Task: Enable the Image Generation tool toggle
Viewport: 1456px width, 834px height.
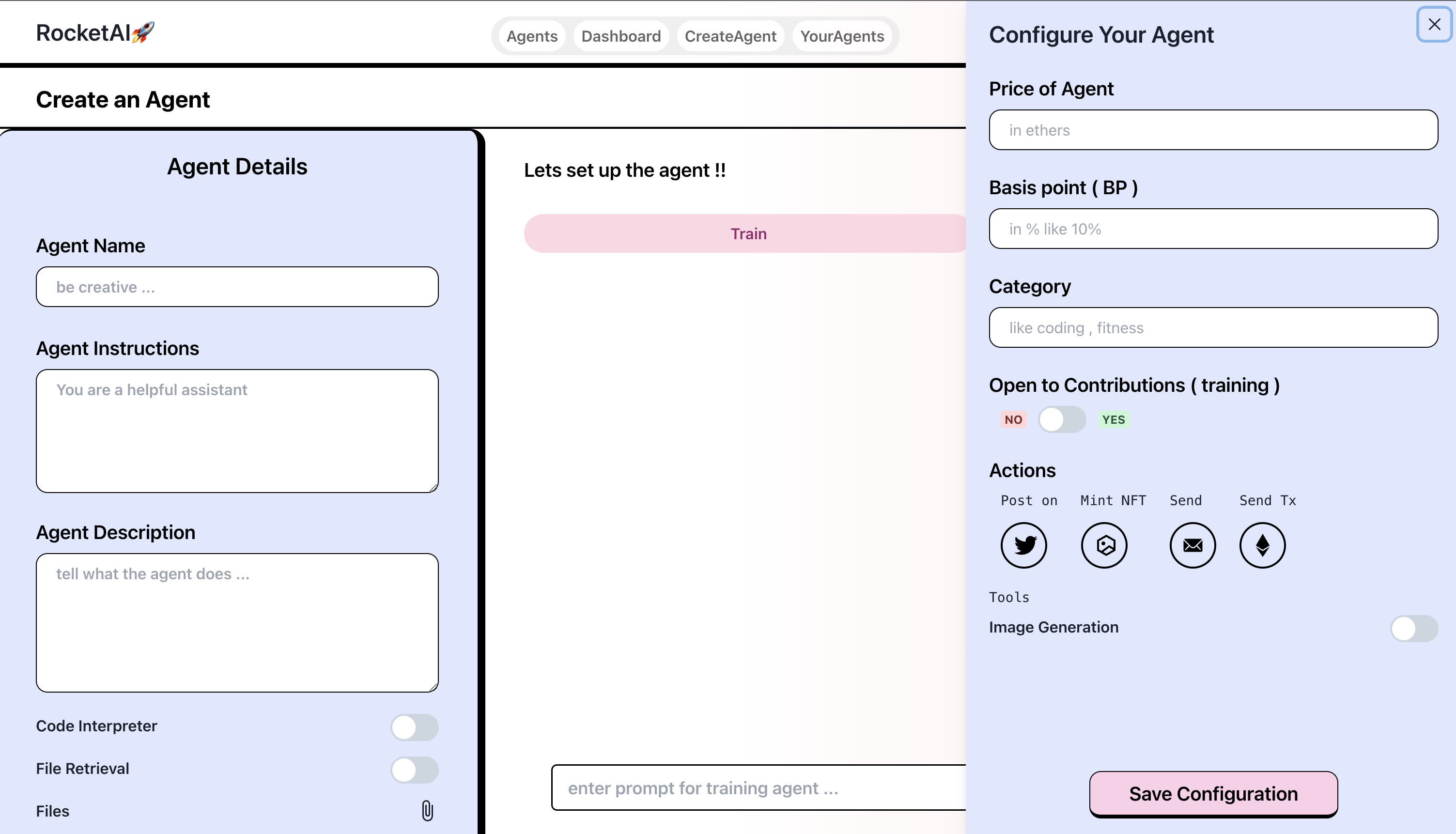Action: click(1413, 628)
